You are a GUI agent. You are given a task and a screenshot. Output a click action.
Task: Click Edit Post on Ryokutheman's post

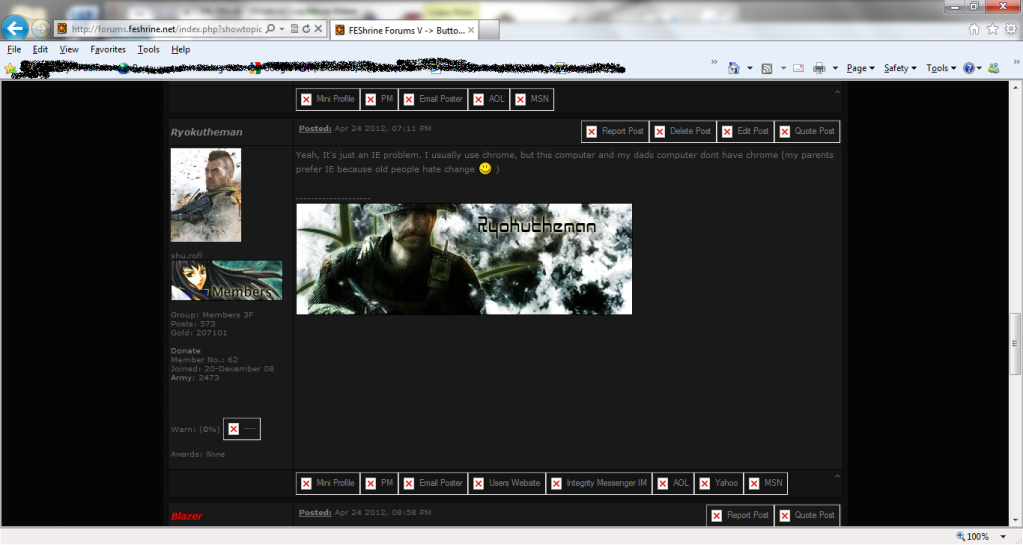click(x=745, y=131)
